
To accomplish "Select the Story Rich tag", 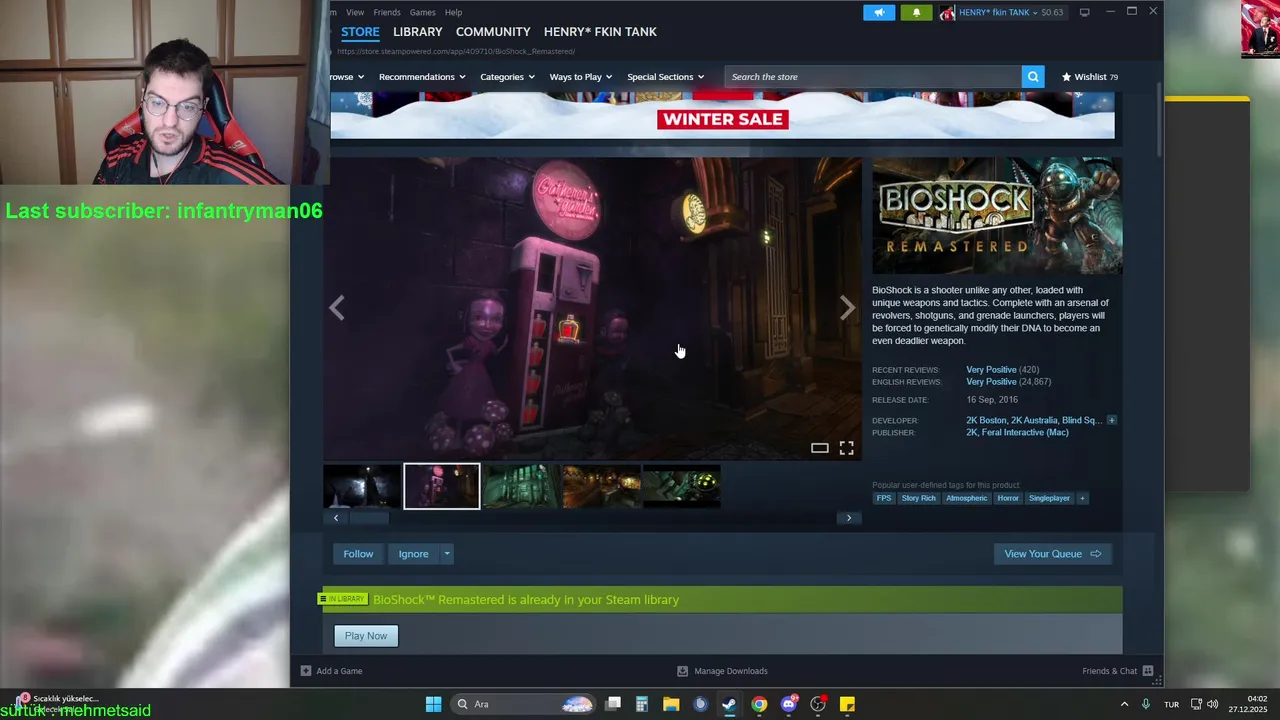I will [918, 498].
